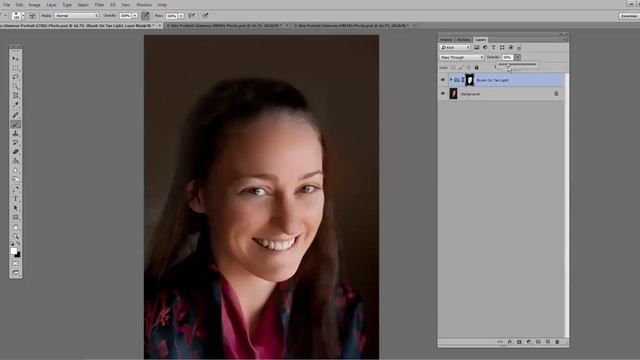Toggle layer filtering on/off switch

click(519, 48)
